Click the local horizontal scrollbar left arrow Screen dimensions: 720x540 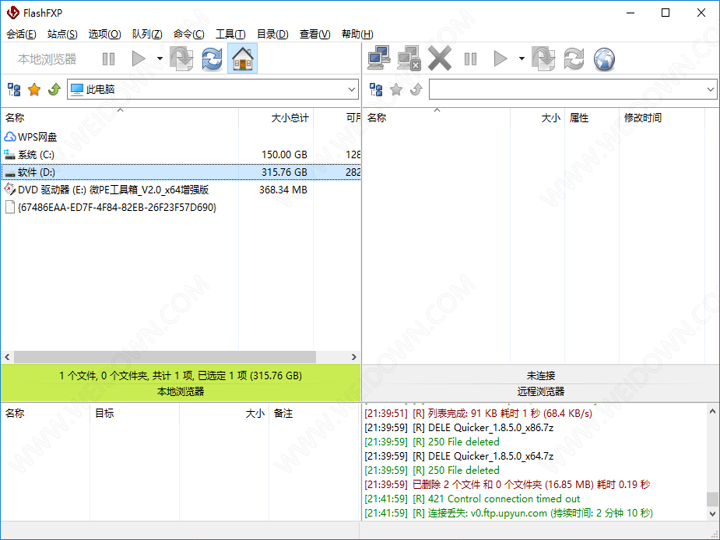tap(7, 357)
